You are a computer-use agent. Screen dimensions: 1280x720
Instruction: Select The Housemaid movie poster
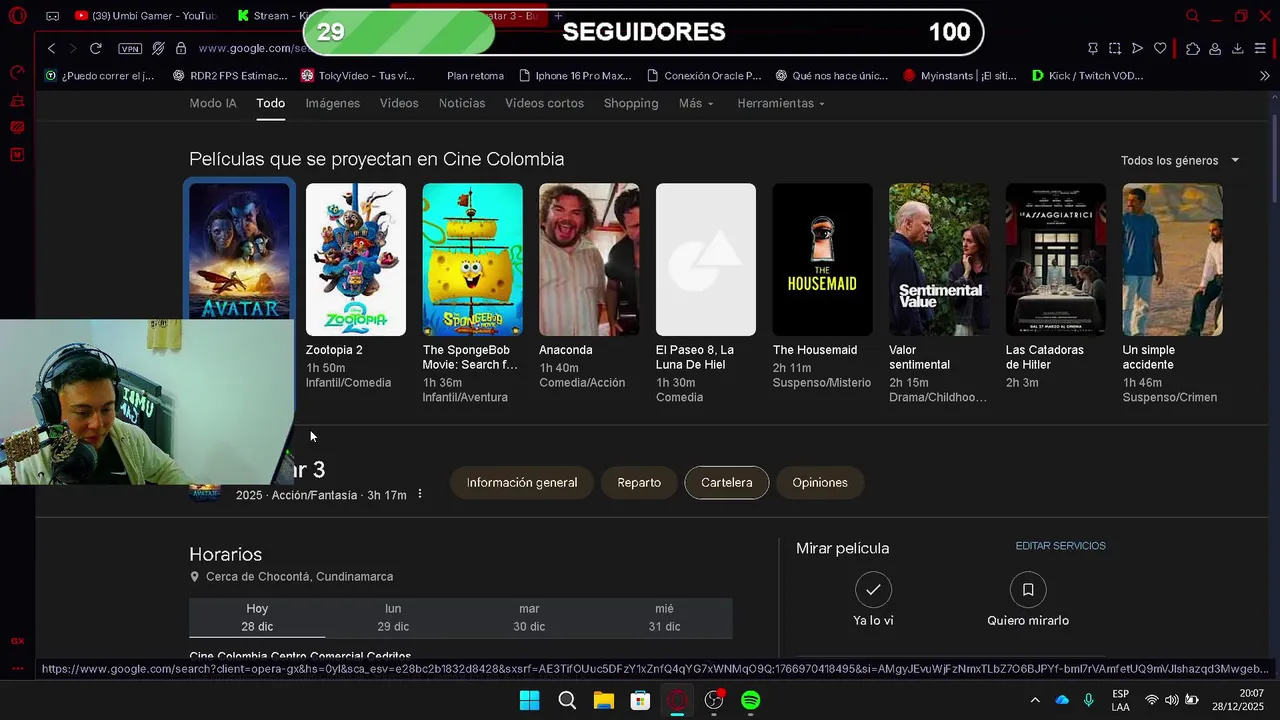822,259
